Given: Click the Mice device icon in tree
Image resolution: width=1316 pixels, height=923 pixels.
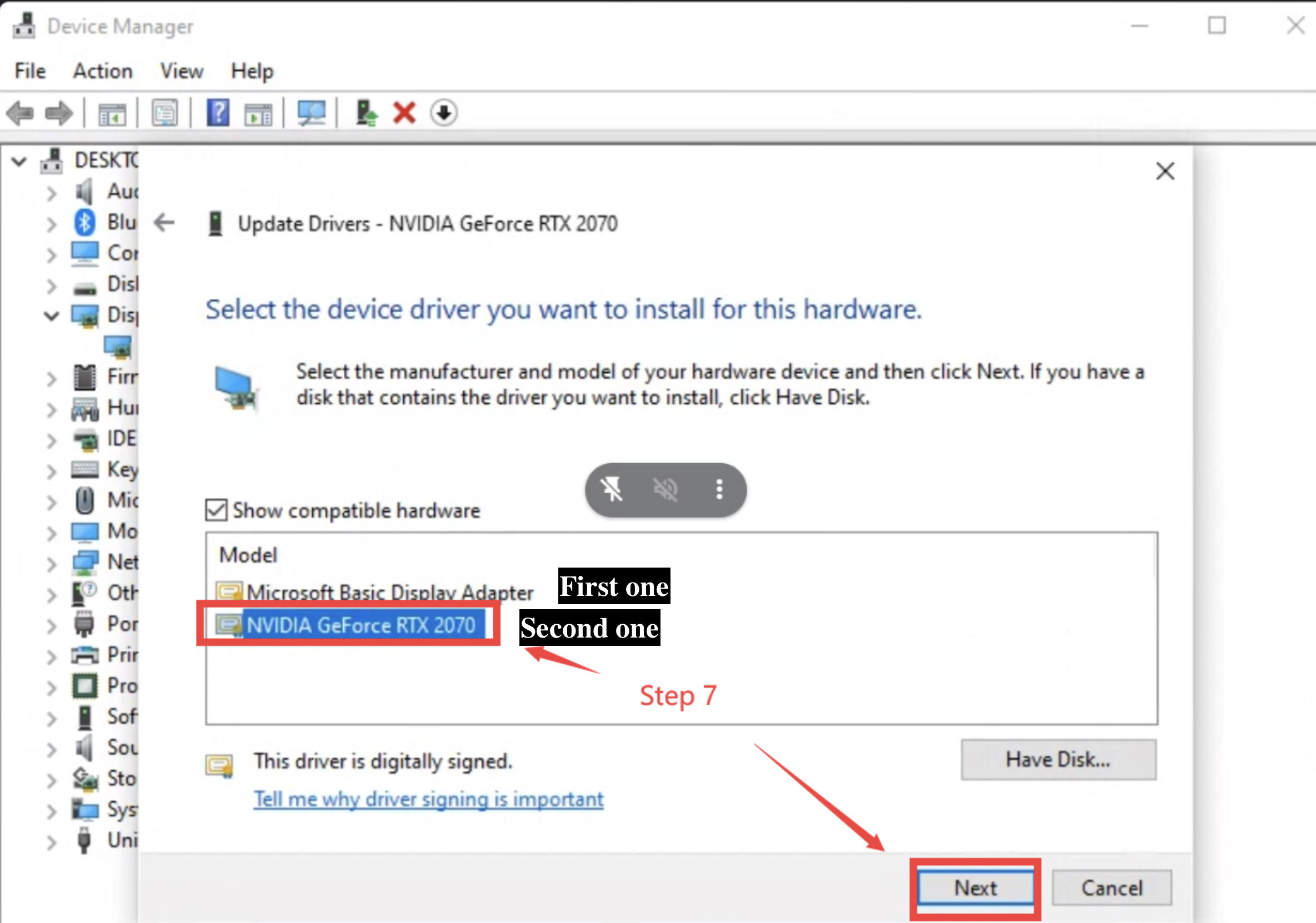Looking at the screenshot, I should click(x=85, y=500).
